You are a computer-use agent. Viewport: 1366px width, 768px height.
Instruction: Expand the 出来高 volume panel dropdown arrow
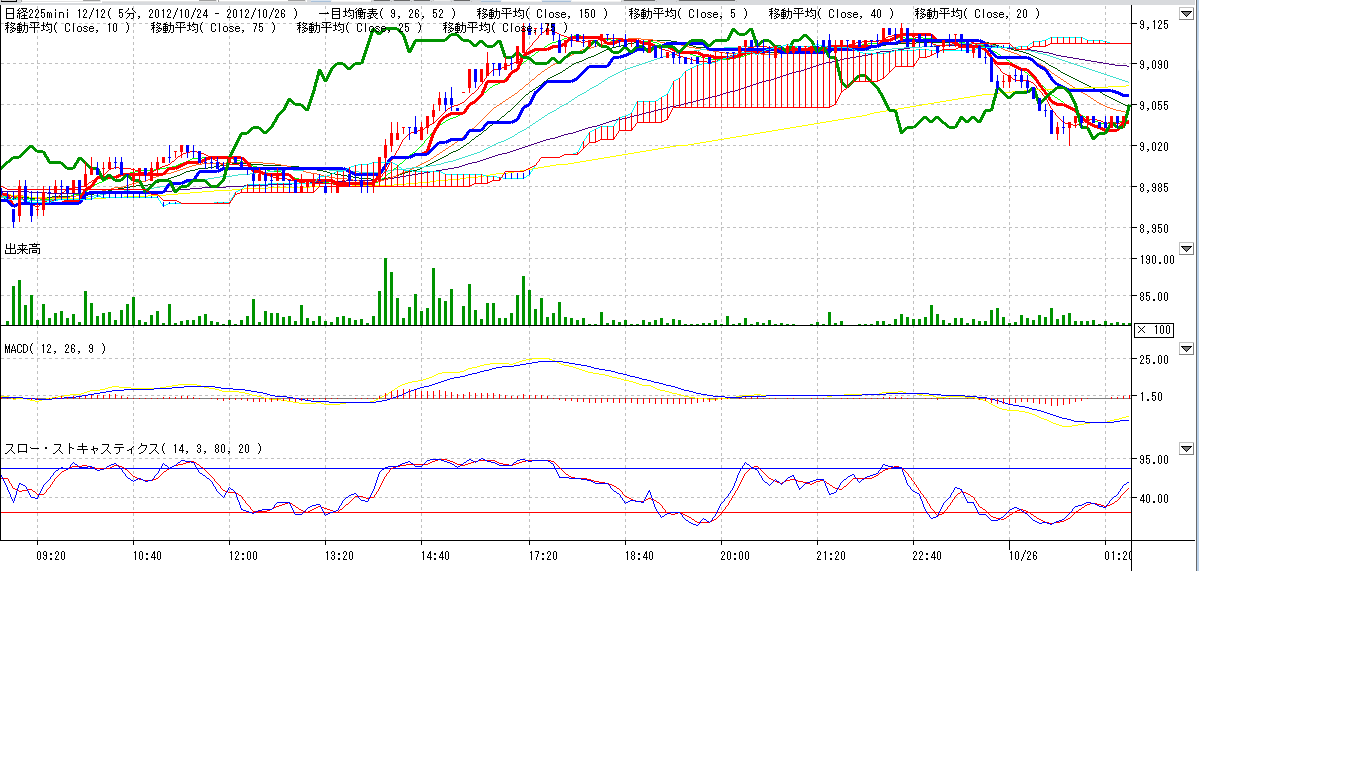(1186, 248)
